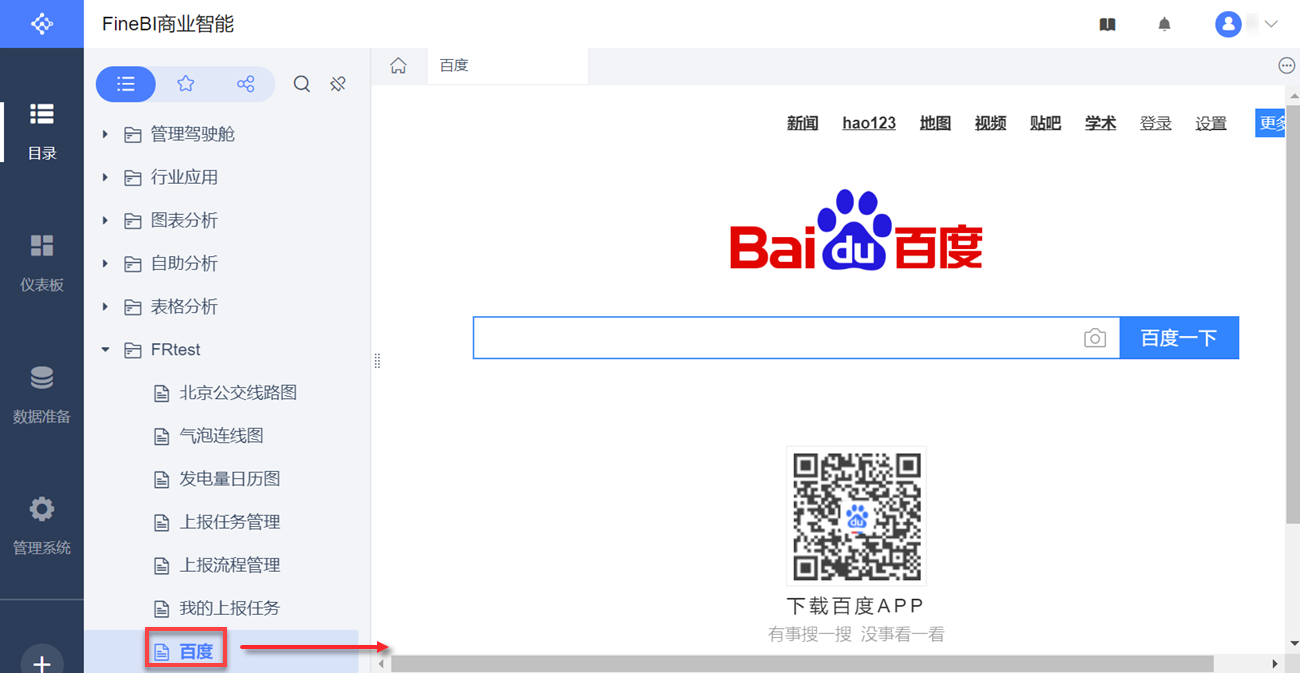Open the 新闻 link on Baidu page
This screenshot has width=1300, height=673.
coord(803,123)
